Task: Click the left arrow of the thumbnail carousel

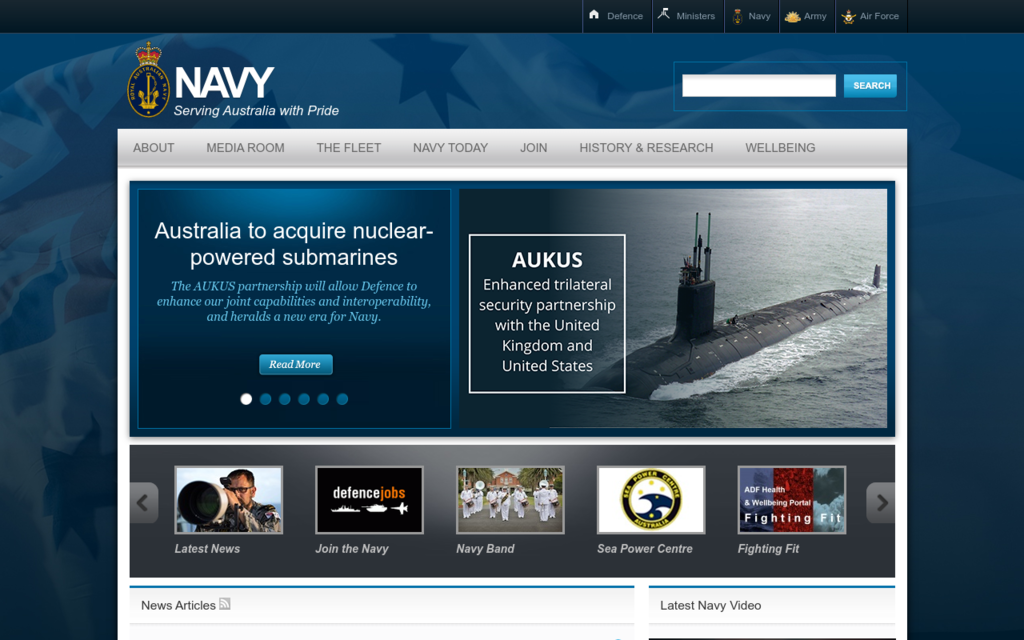Action: (x=143, y=503)
